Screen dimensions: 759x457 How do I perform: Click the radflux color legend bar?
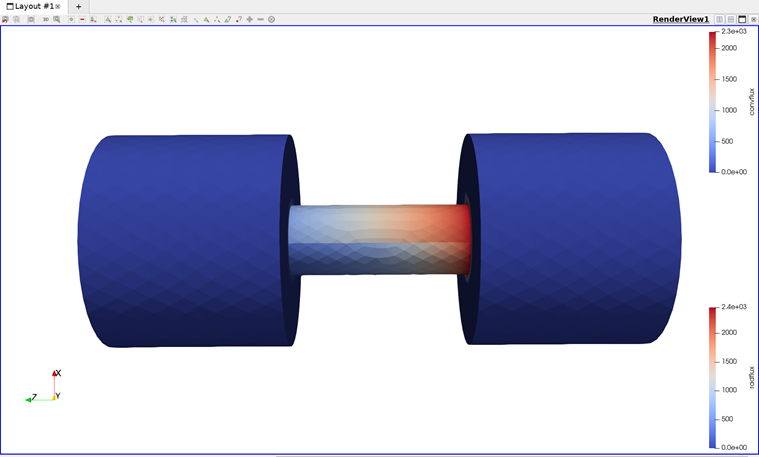pos(713,377)
